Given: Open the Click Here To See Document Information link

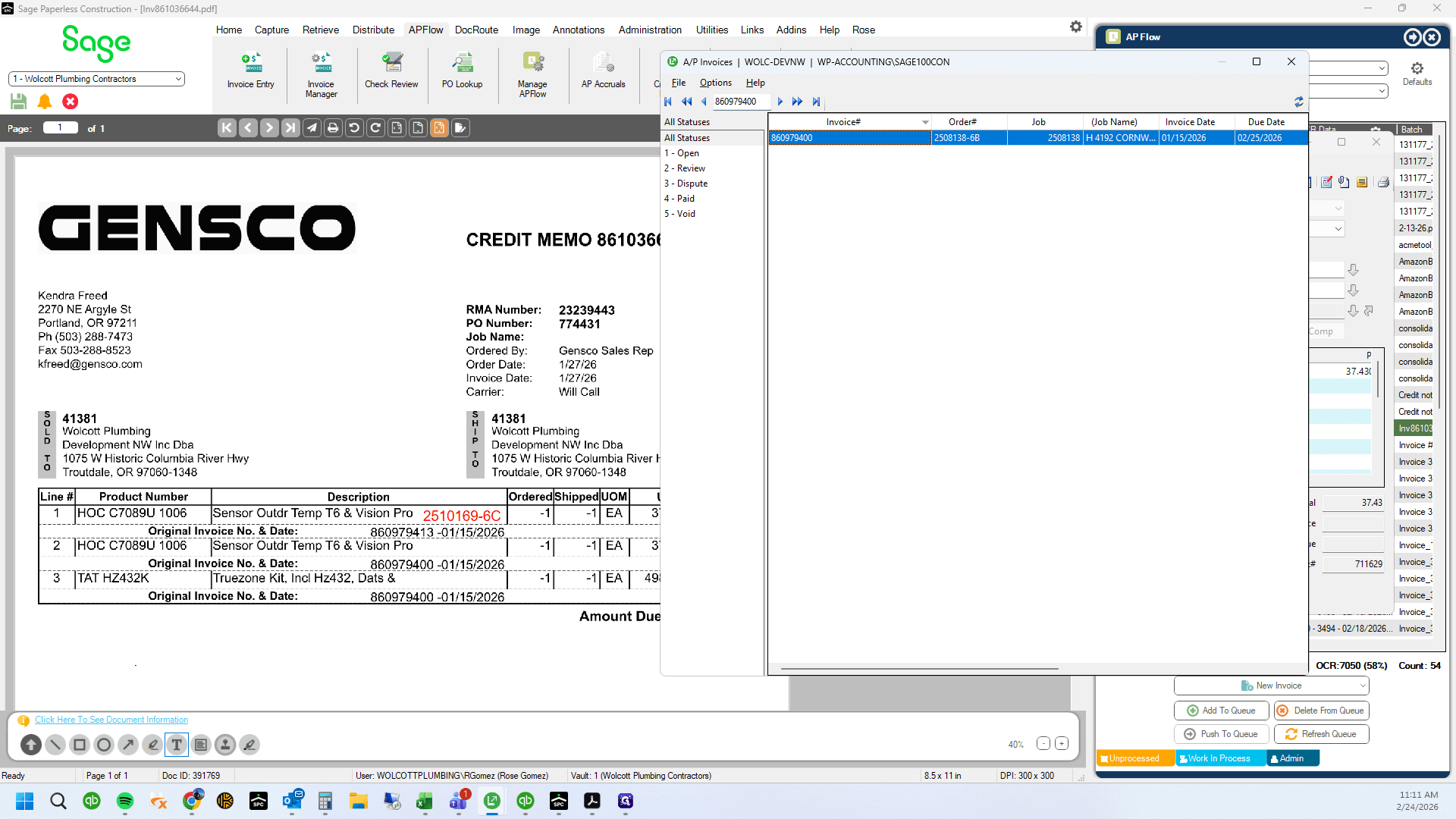Looking at the screenshot, I should [111, 720].
